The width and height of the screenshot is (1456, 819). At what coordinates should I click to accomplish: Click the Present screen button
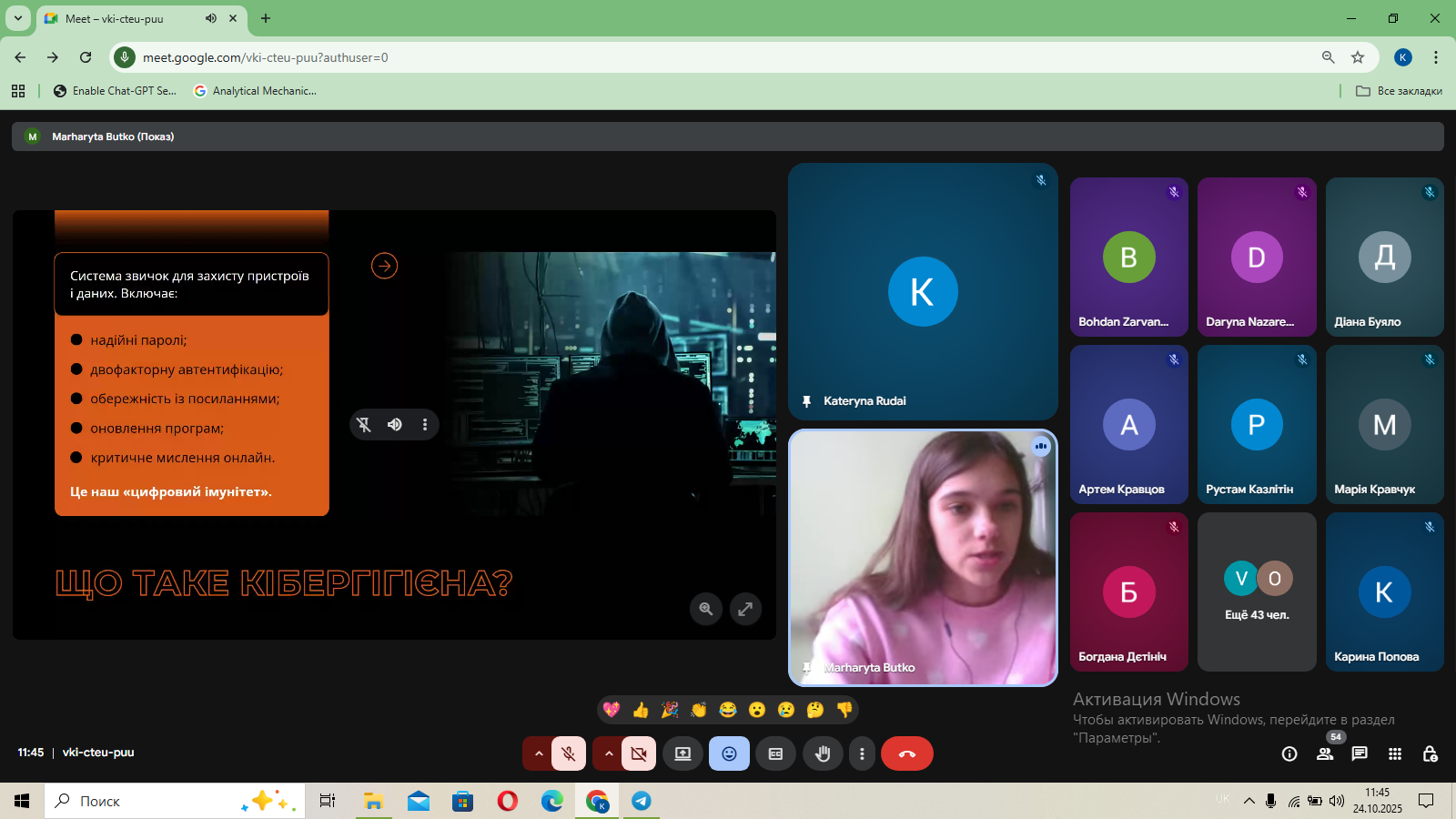[682, 753]
